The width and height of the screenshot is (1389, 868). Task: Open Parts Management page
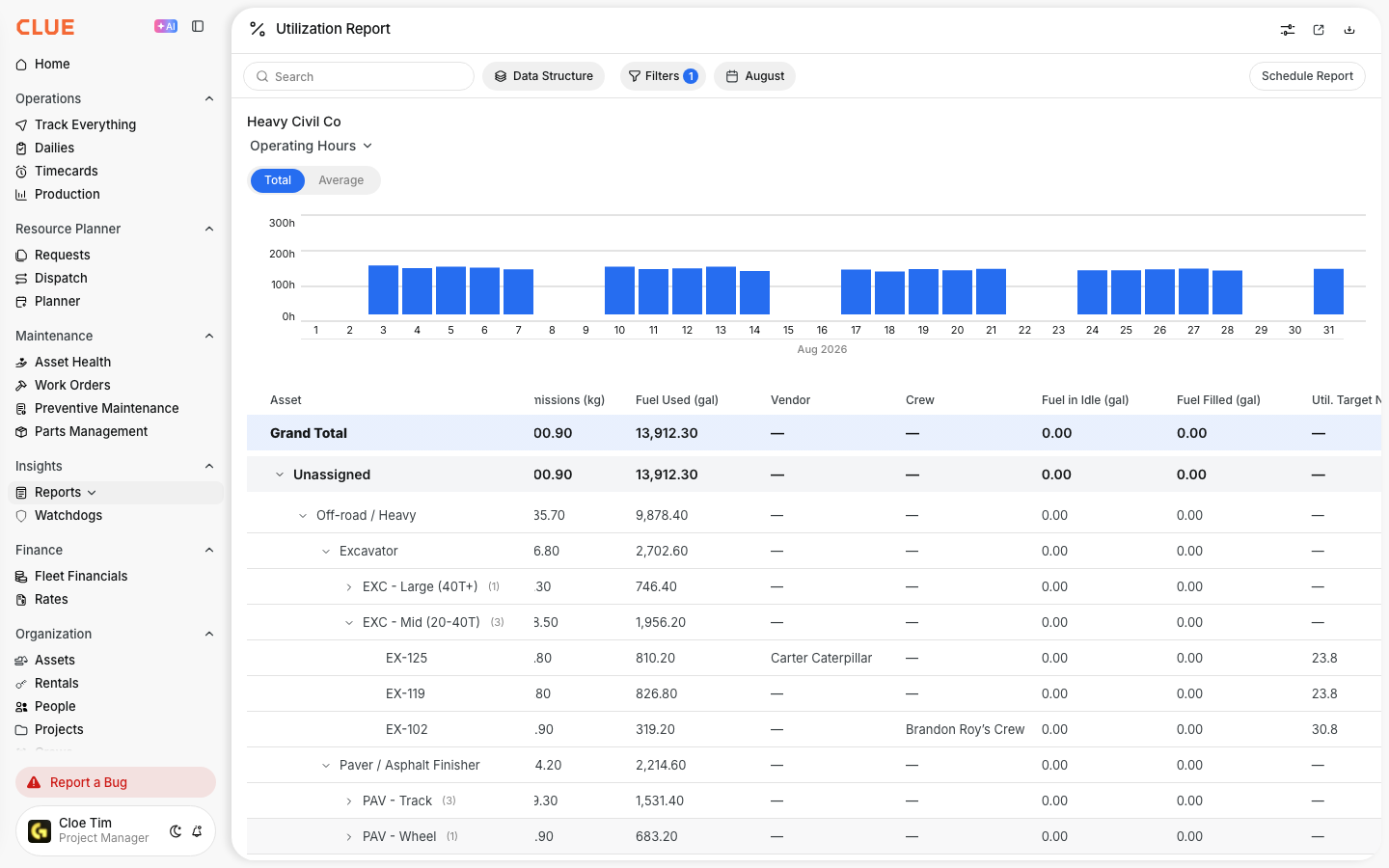tap(116, 431)
